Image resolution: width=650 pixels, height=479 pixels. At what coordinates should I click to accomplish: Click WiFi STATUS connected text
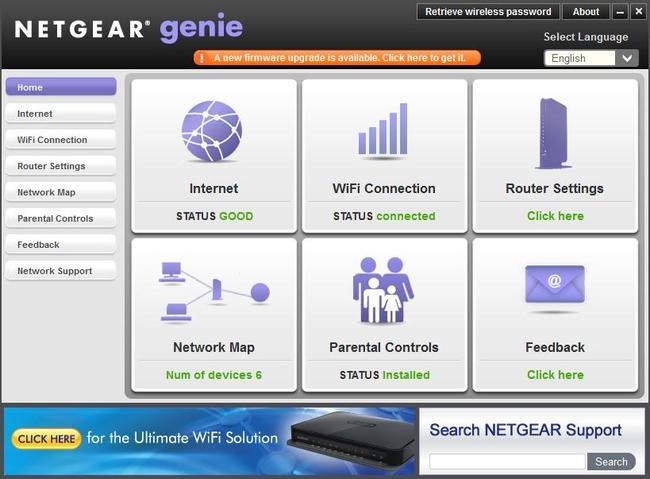point(384,216)
